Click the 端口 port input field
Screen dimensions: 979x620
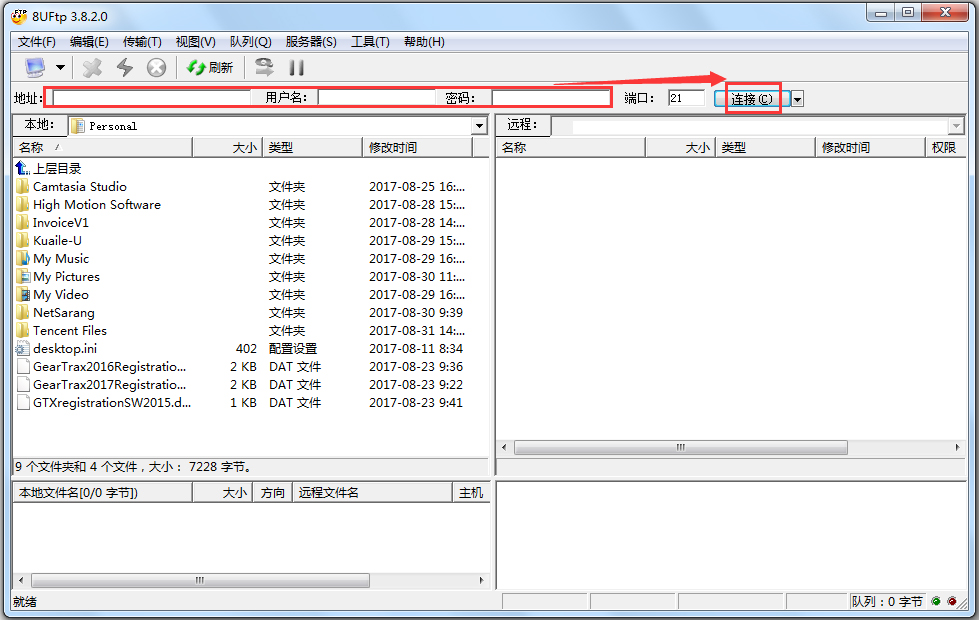click(686, 98)
